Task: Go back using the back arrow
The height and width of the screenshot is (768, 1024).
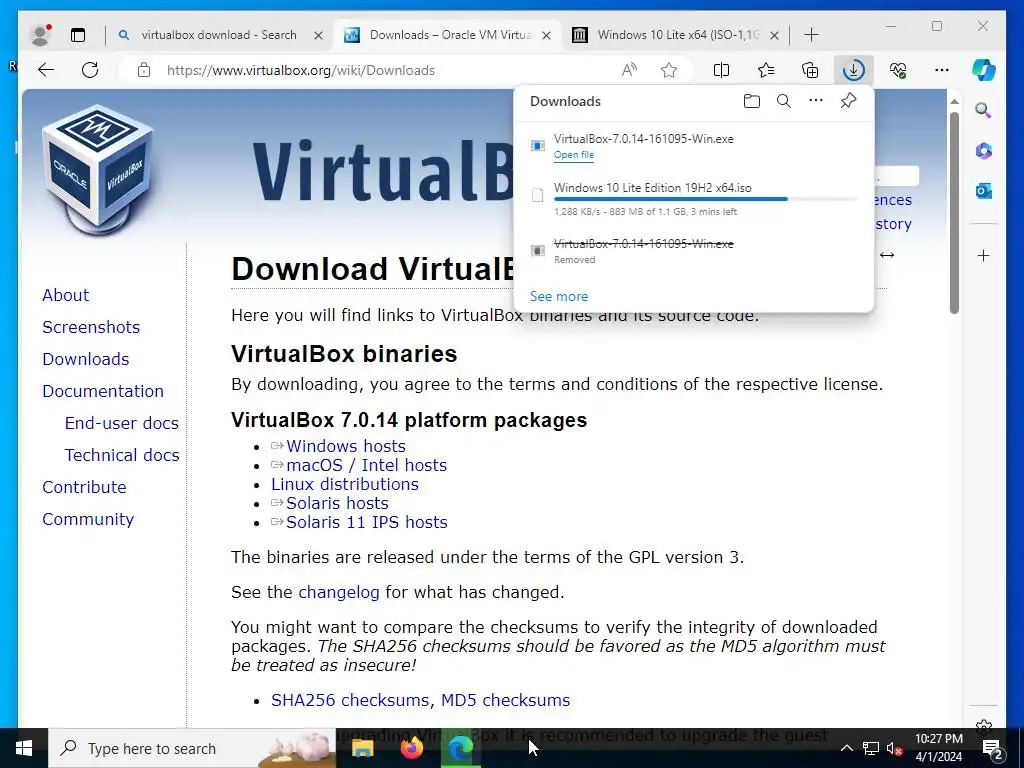Action: click(46, 70)
